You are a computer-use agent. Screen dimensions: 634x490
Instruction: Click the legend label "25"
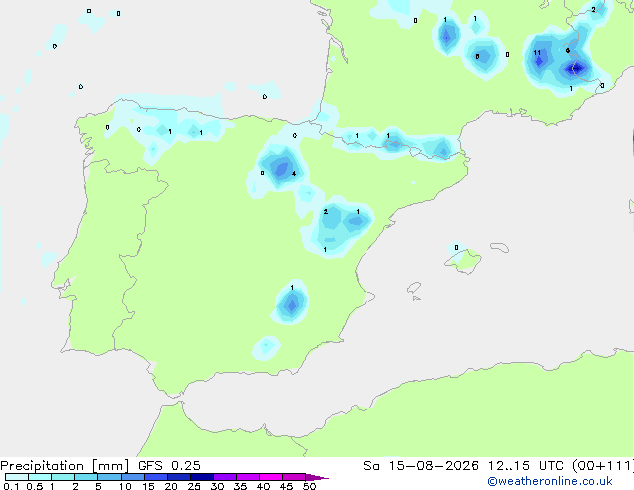click(x=194, y=486)
